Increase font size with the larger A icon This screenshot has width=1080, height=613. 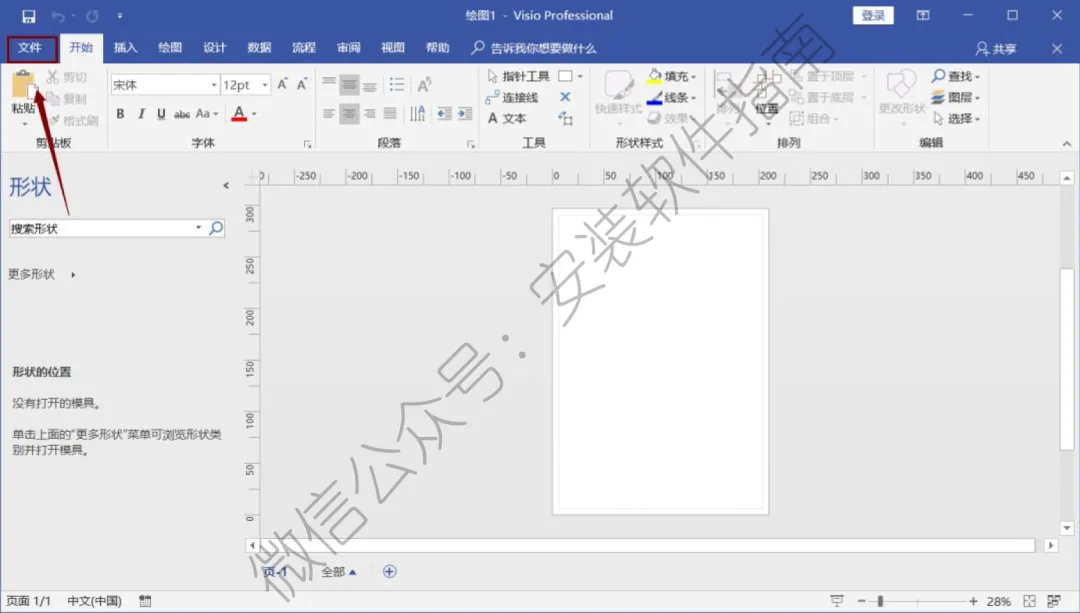pyautogui.click(x=282, y=84)
